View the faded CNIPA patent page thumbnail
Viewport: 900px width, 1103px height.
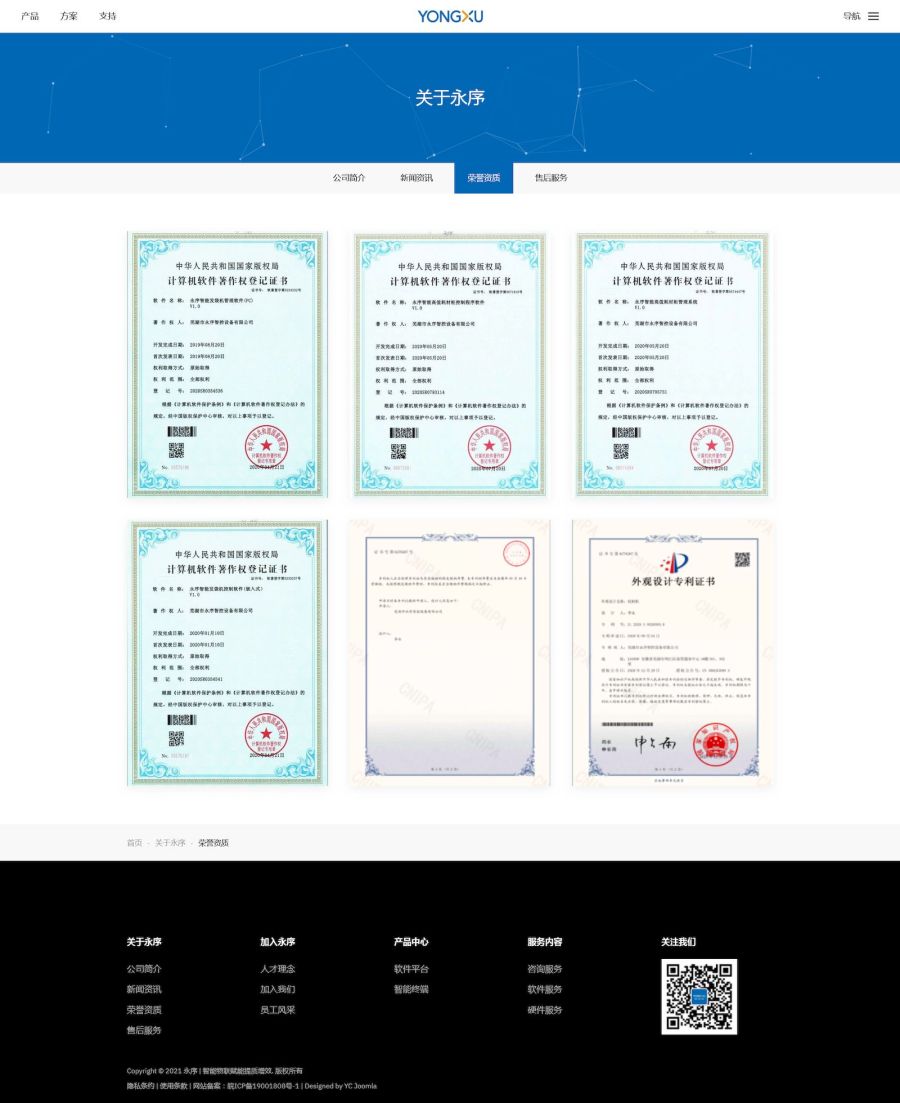[x=449, y=652]
